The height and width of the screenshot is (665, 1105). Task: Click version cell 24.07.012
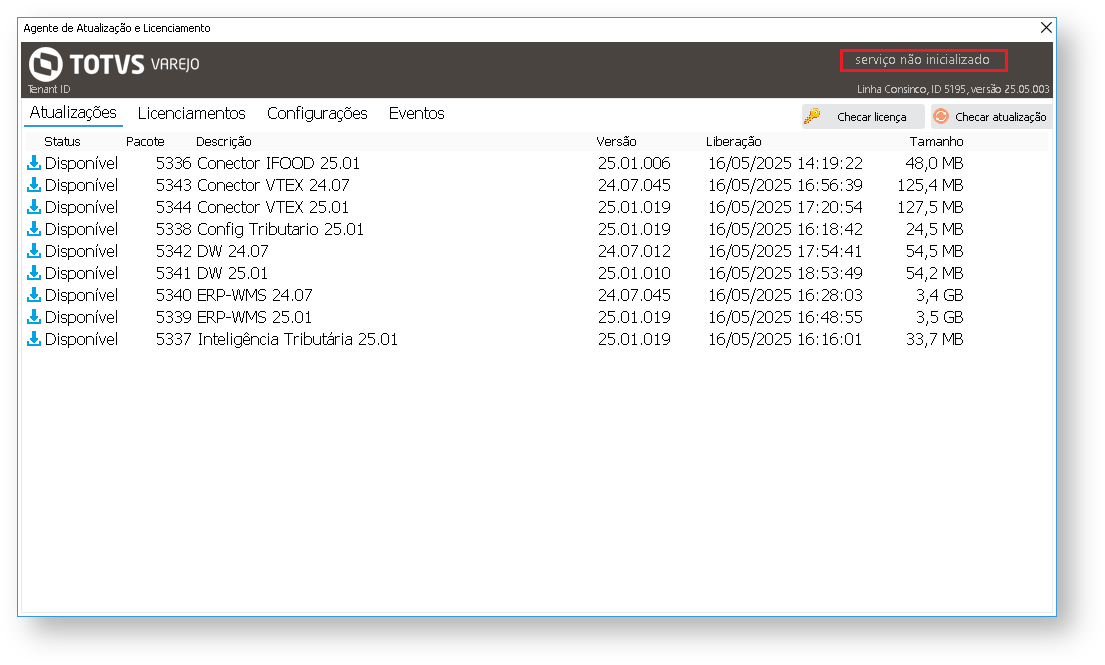[x=634, y=251]
